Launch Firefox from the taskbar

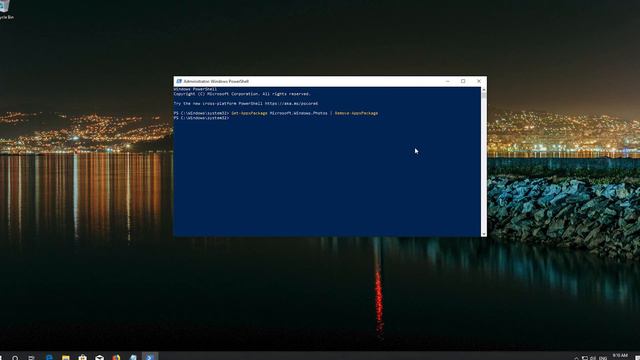pyautogui.click(x=116, y=358)
